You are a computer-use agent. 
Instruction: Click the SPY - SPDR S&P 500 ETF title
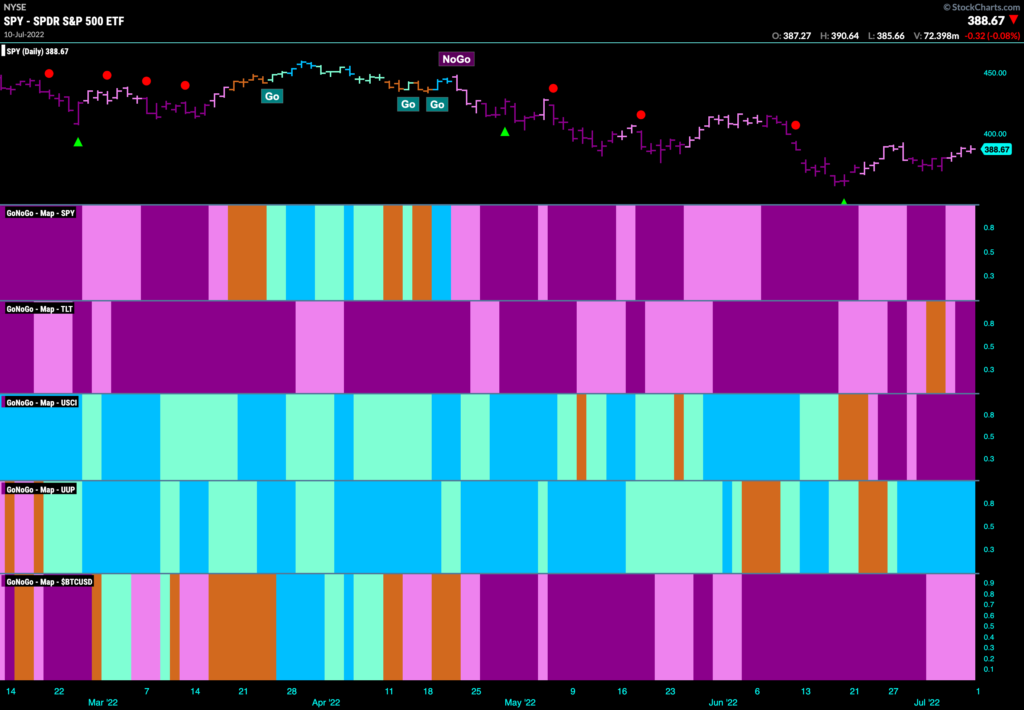coord(63,21)
